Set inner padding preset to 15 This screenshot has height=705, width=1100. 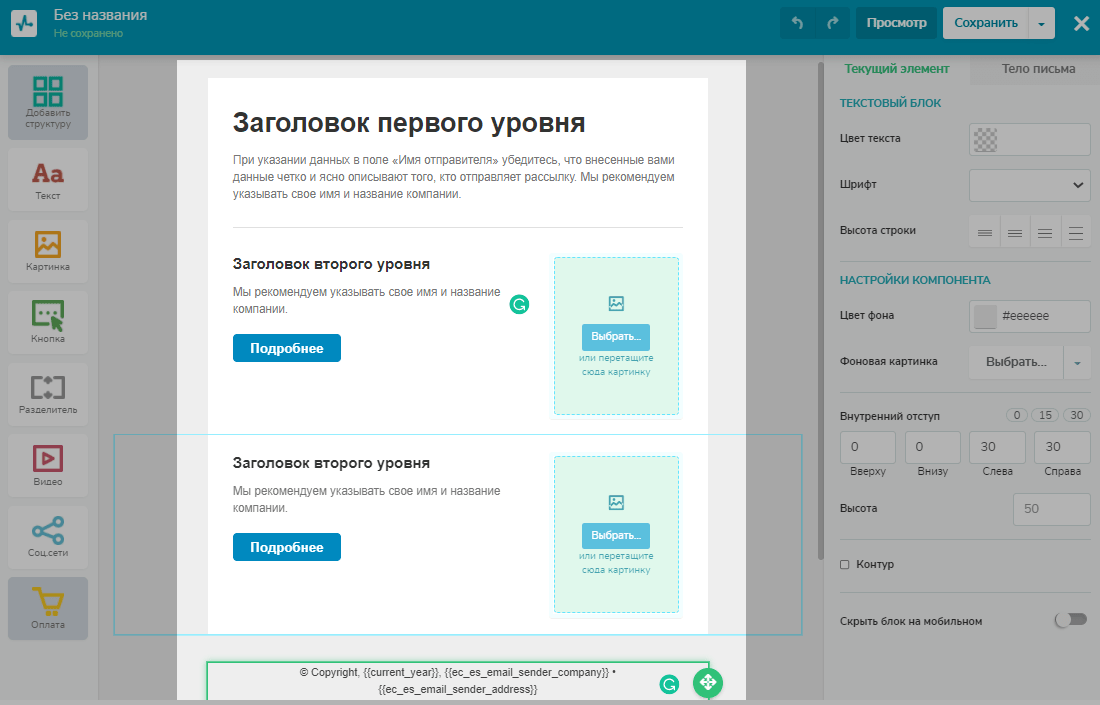pos(1046,415)
